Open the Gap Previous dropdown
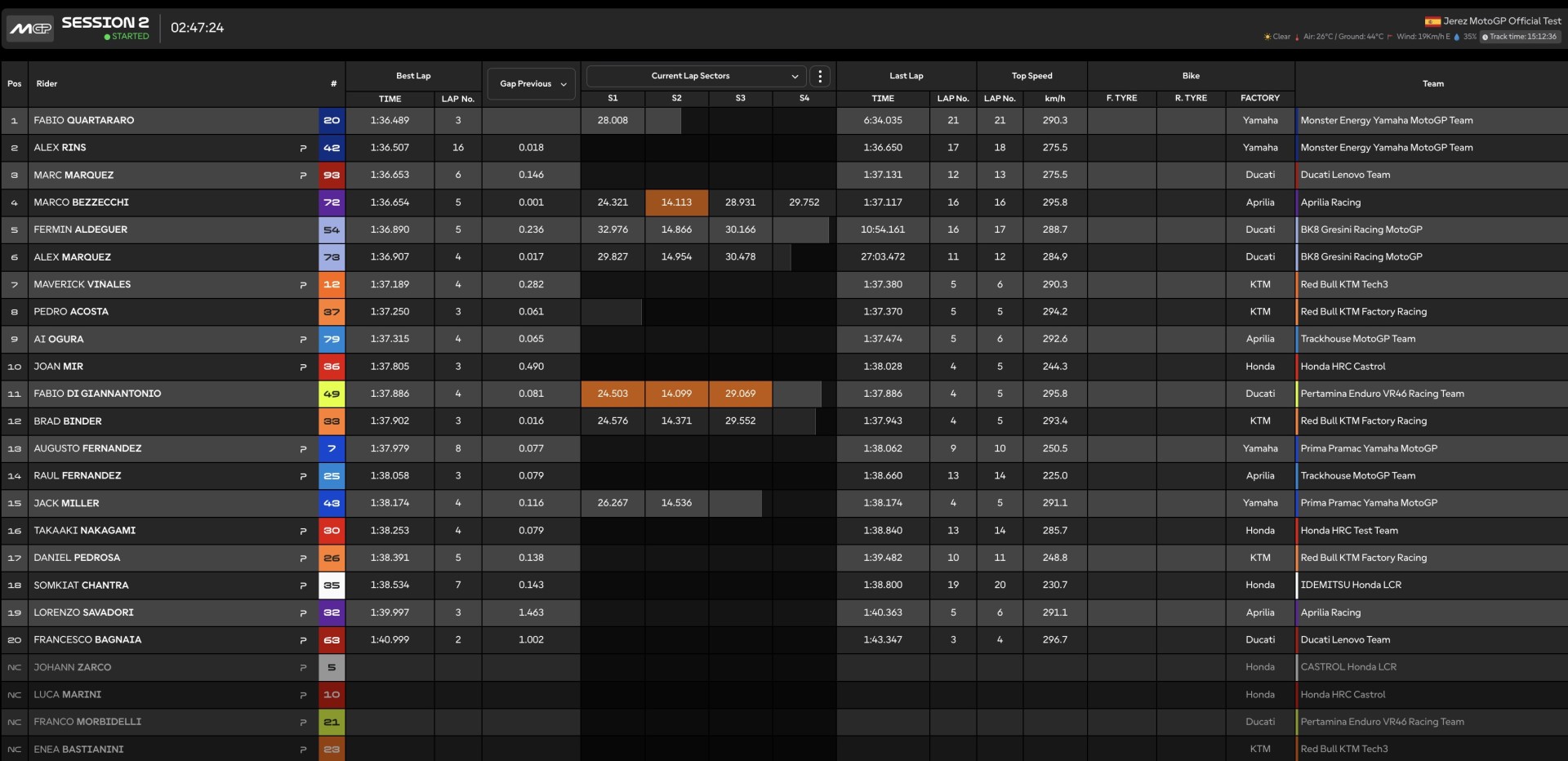The width and height of the screenshot is (1568, 761). (x=532, y=84)
